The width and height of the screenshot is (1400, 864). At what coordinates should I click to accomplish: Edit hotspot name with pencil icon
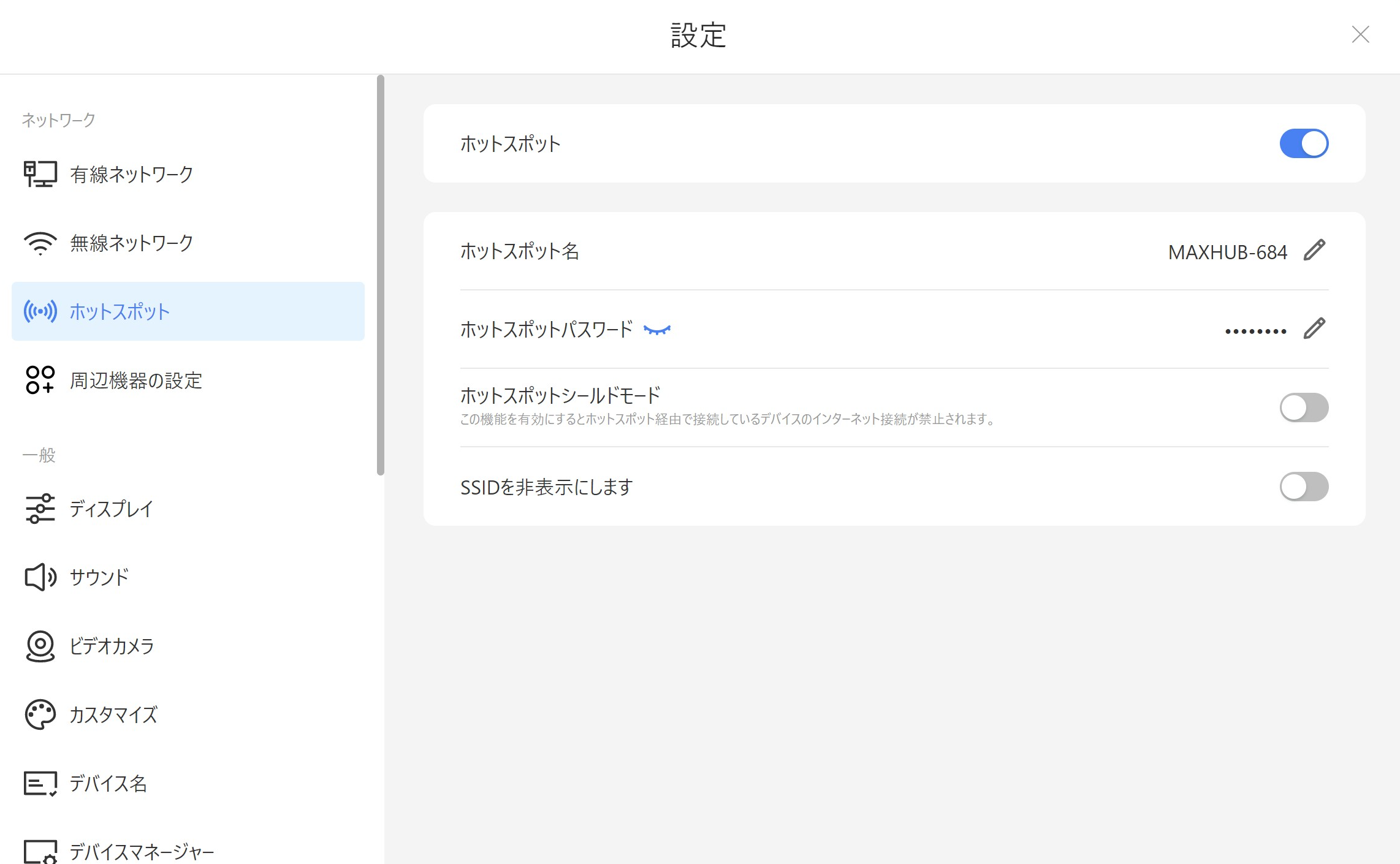[x=1314, y=251]
